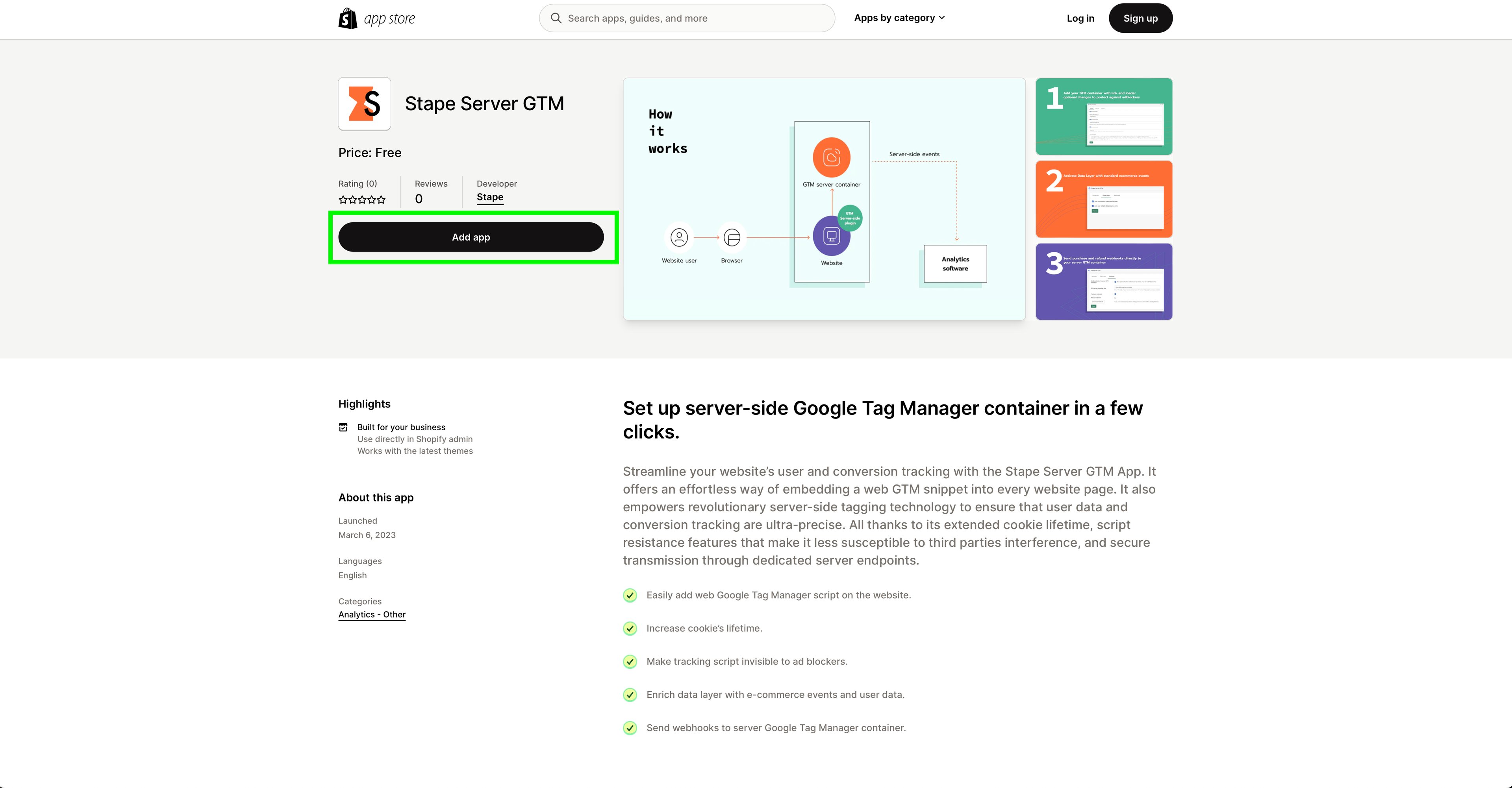This screenshot has width=1512, height=788.
Task: Select the green step 1 thumbnail
Action: click(x=1103, y=116)
